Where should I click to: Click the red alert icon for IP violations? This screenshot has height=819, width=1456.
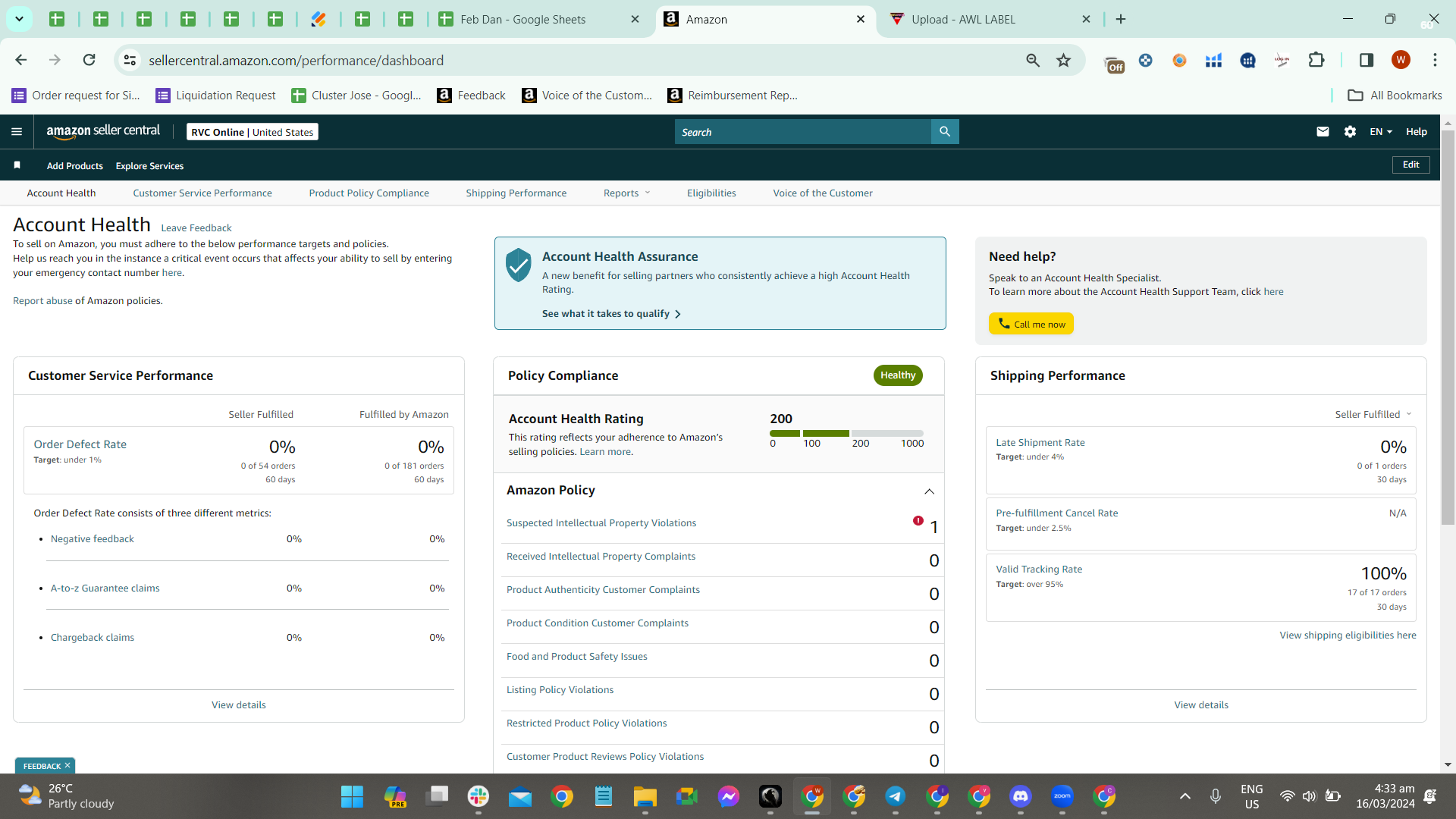[x=918, y=521]
